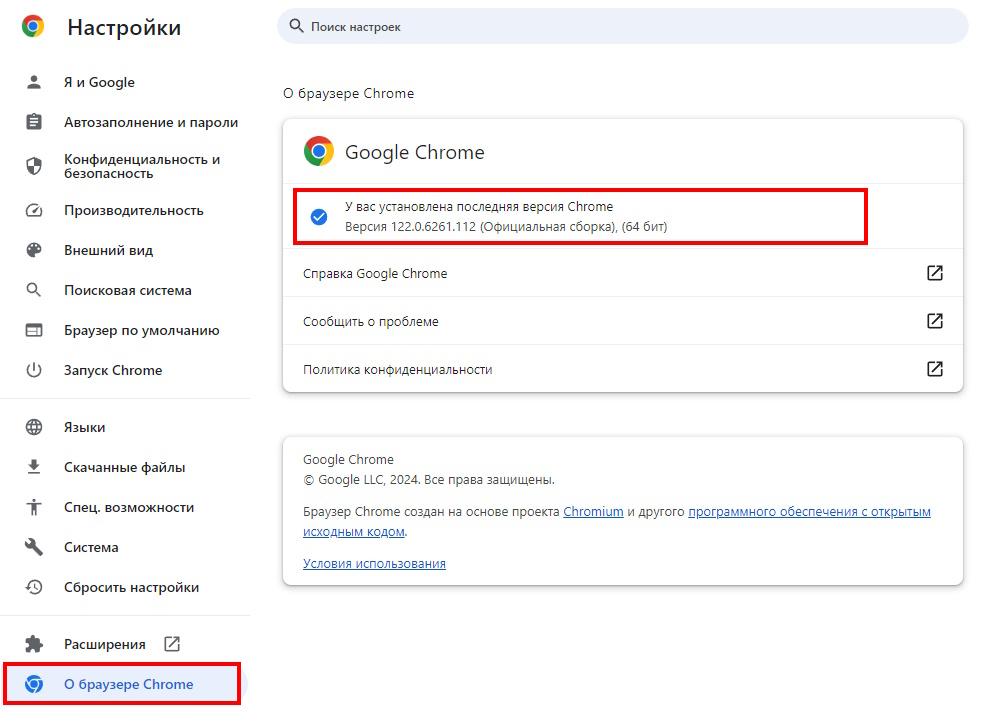Click the globe icon for Языки
This screenshot has width=986, height=716.
pyautogui.click(x=34, y=427)
